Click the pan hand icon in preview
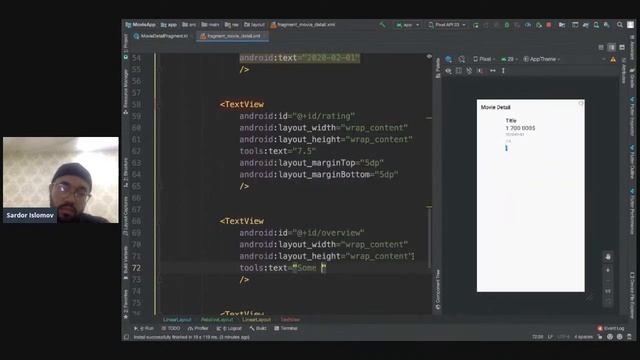This screenshot has height=360, width=640. [608, 257]
